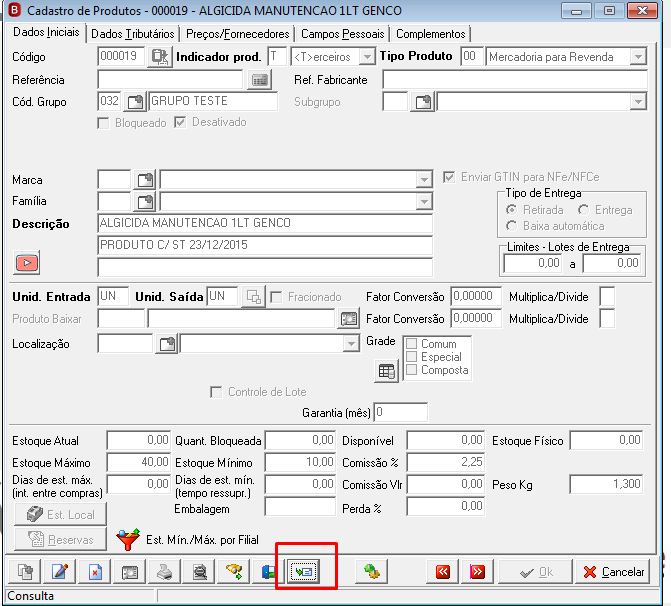Click the Comissão % field showing 2,25
Image resolution: width=671 pixels, height=606 pixels.
(x=445, y=462)
